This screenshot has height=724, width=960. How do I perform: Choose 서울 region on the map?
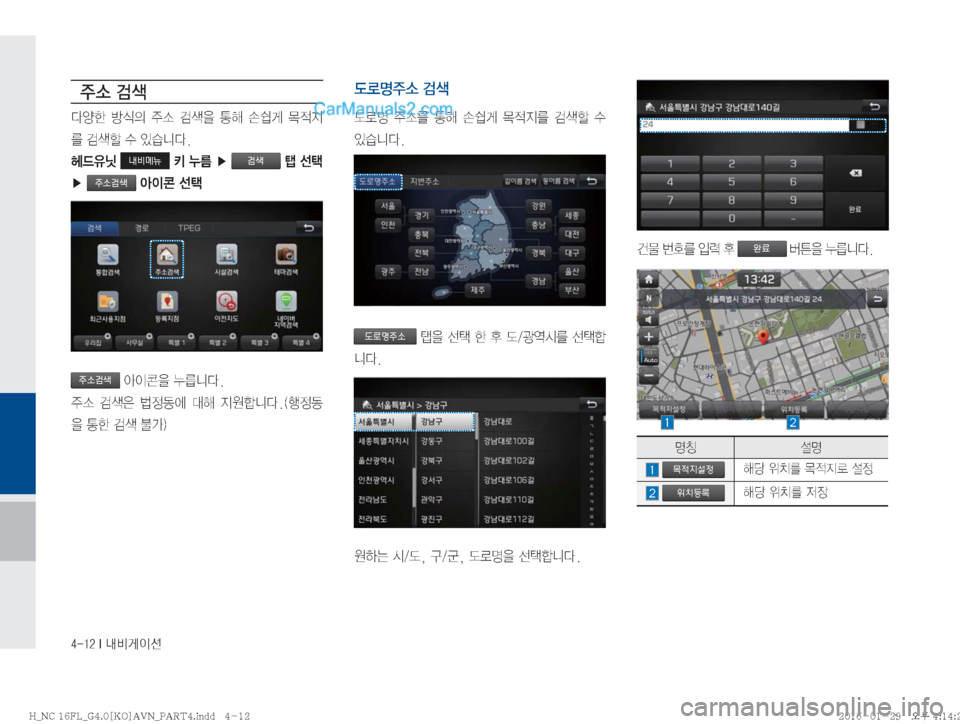point(388,206)
